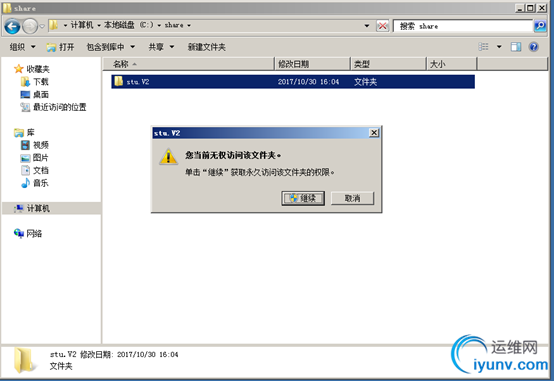554x381 pixels.
Task: Open 包含到库中 dropdown menu
Action: click(x=111, y=47)
